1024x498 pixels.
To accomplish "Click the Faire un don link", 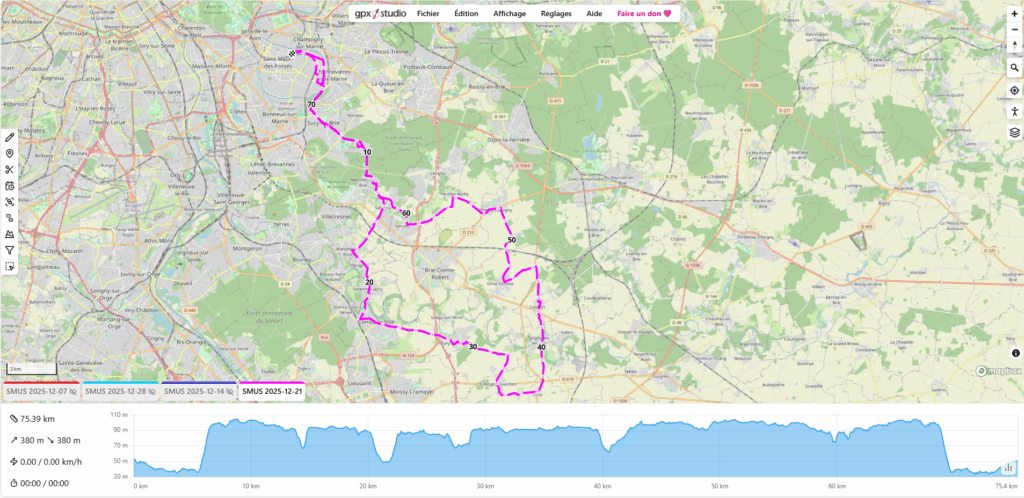I will pyautogui.click(x=644, y=14).
